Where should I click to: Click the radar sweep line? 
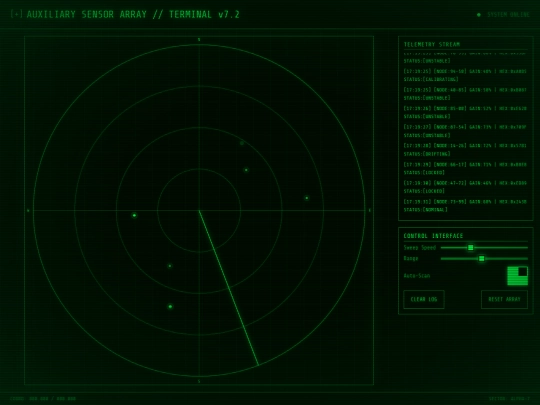click(x=229, y=288)
